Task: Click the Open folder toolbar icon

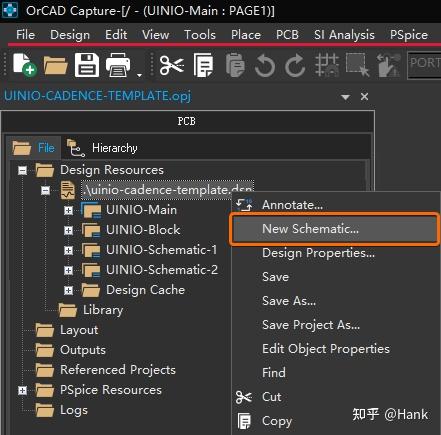Action: pyautogui.click(x=55, y=65)
